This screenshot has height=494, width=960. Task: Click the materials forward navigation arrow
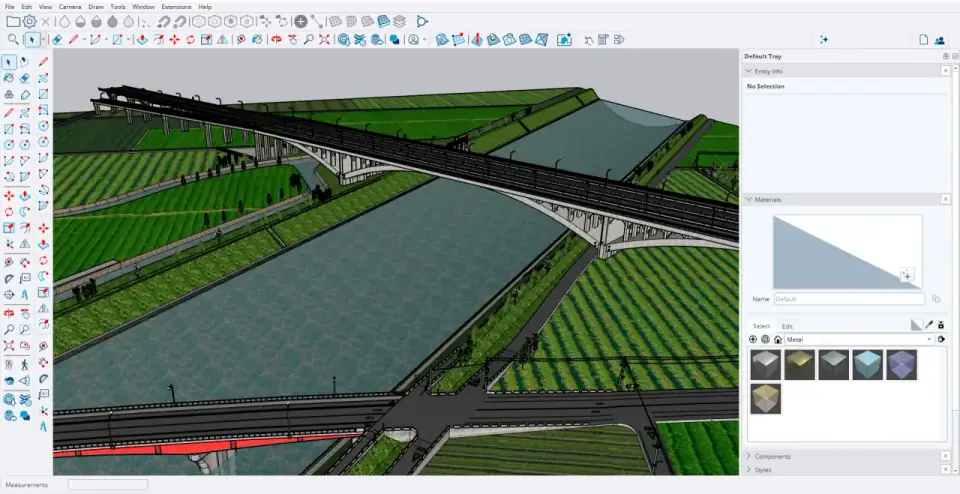765,339
